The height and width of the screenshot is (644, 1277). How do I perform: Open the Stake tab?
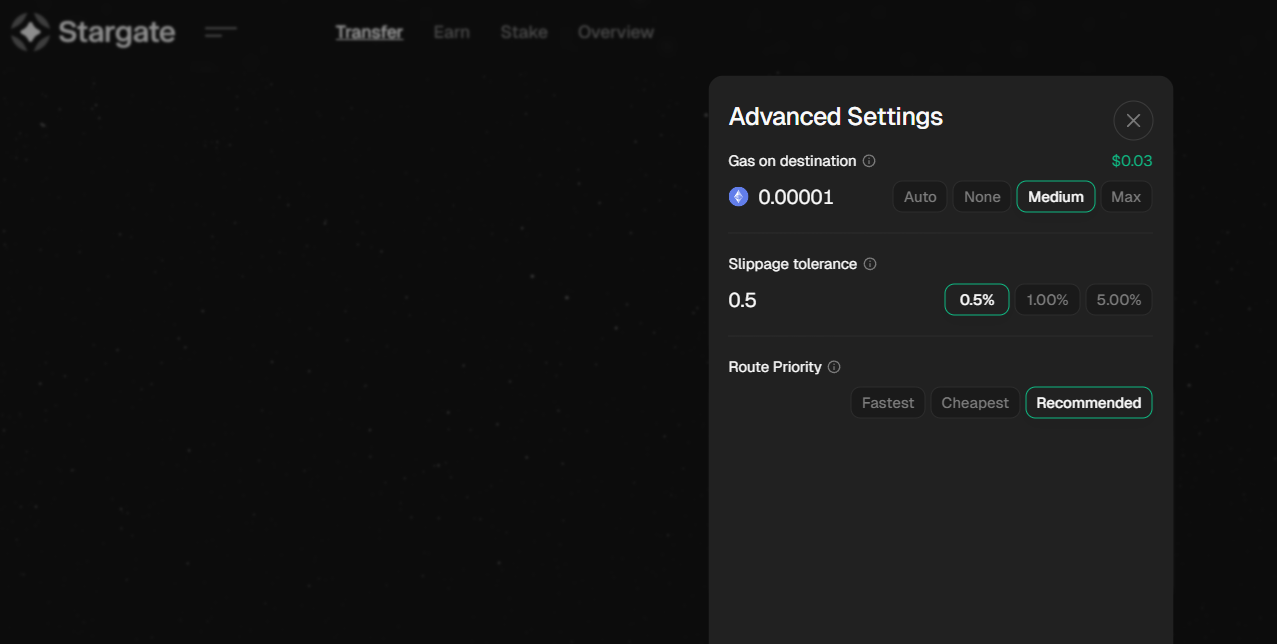click(523, 32)
